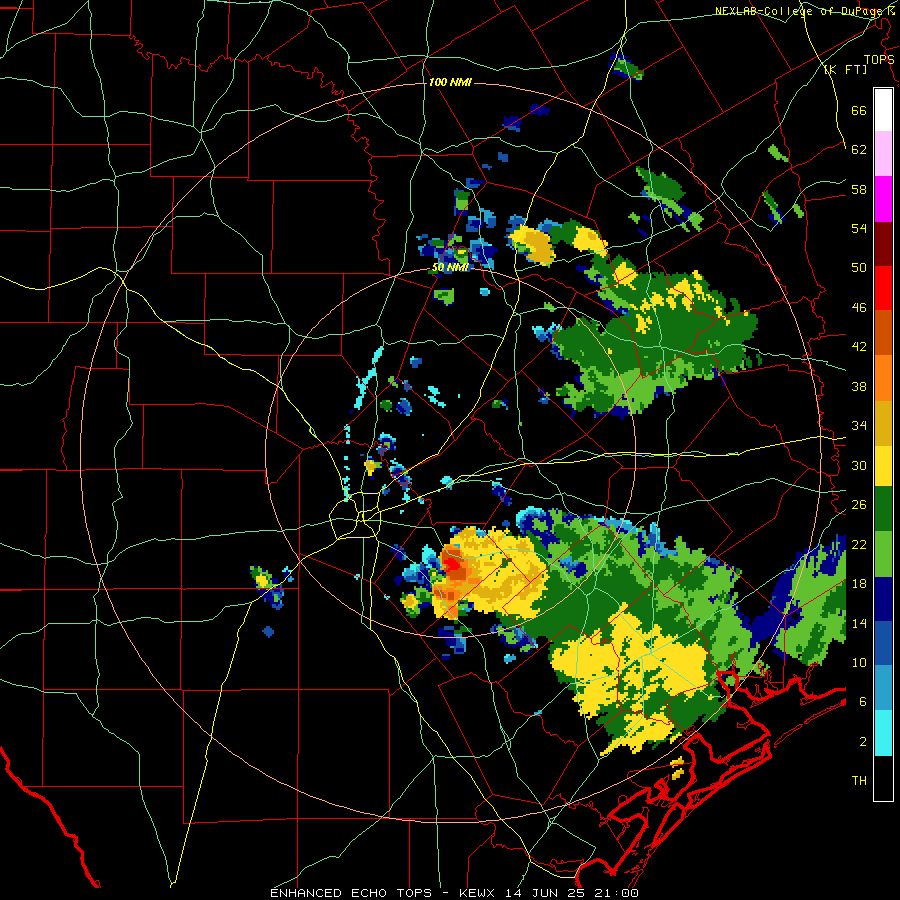
Task: Click the "62" legend value
Action: pyautogui.click(x=859, y=150)
